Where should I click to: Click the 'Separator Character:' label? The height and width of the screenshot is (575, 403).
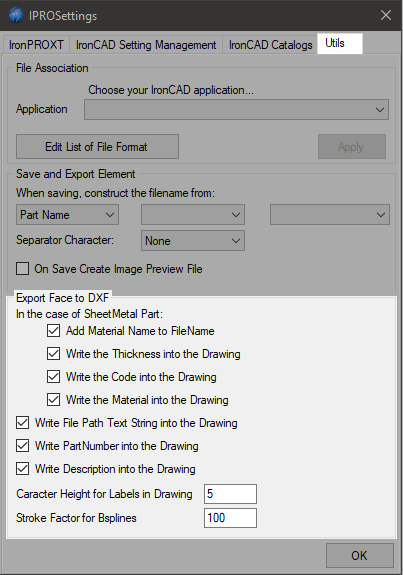click(x=65, y=240)
